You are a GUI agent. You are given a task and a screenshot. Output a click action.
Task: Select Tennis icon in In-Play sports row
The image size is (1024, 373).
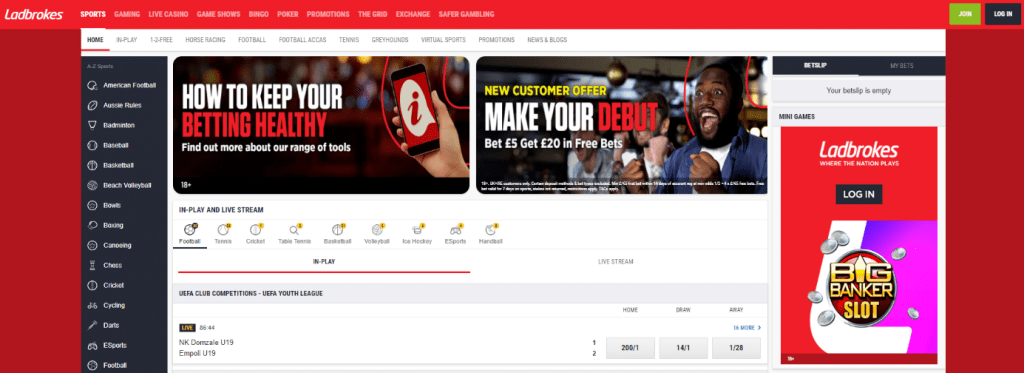tap(223, 230)
